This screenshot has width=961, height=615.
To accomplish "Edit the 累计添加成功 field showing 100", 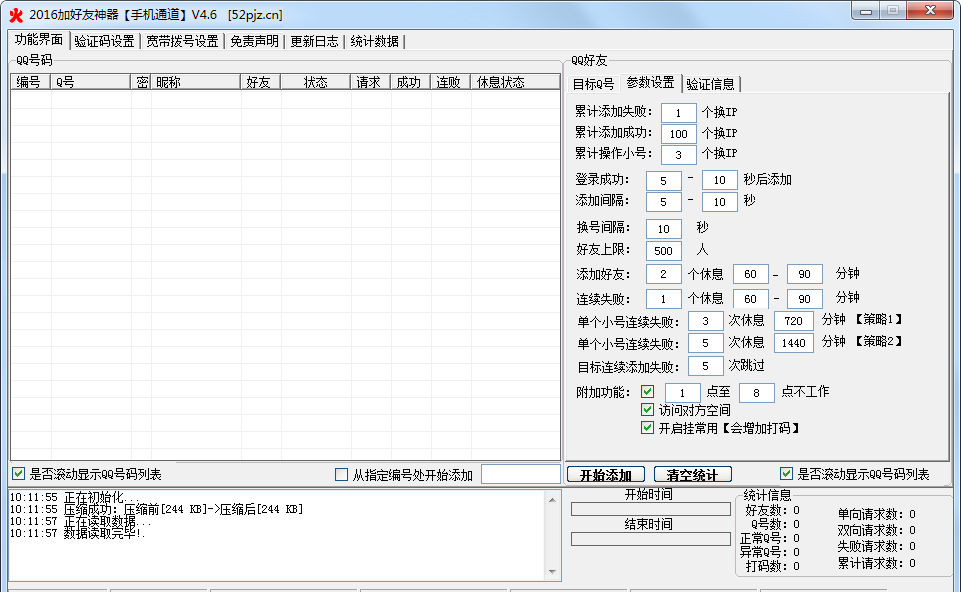I will pyautogui.click(x=678, y=134).
